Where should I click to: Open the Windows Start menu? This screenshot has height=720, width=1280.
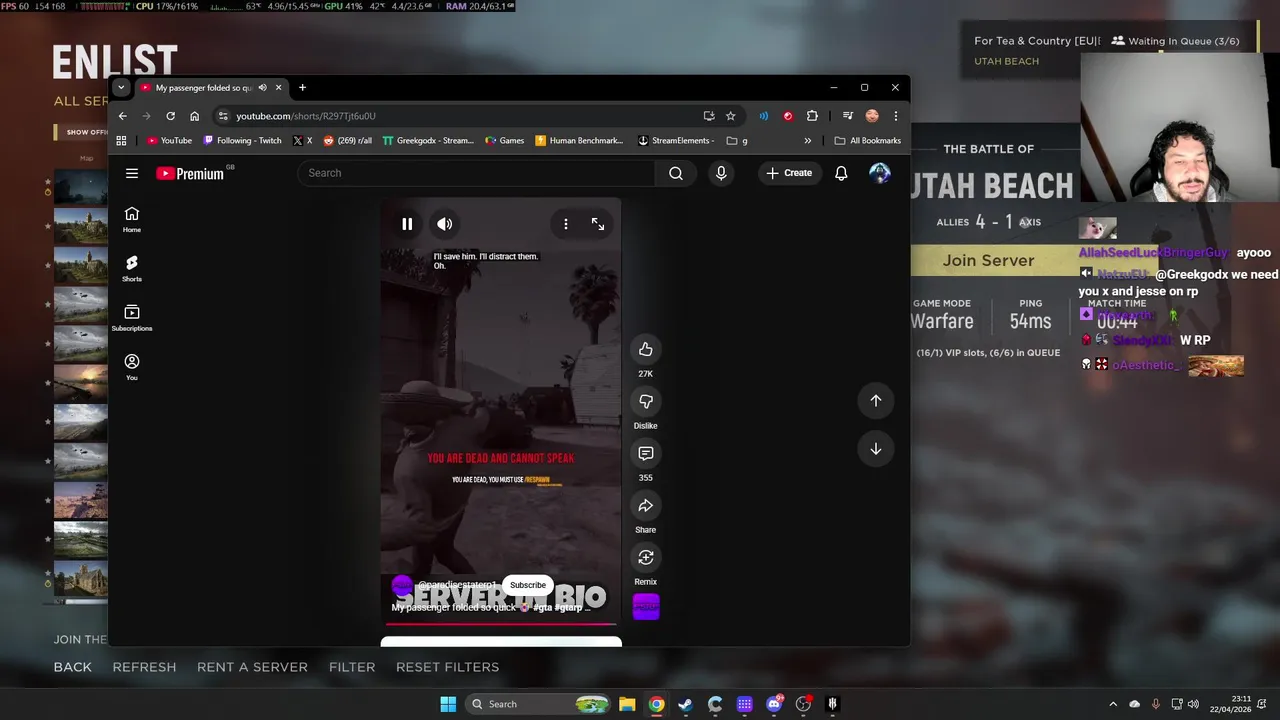click(x=448, y=704)
